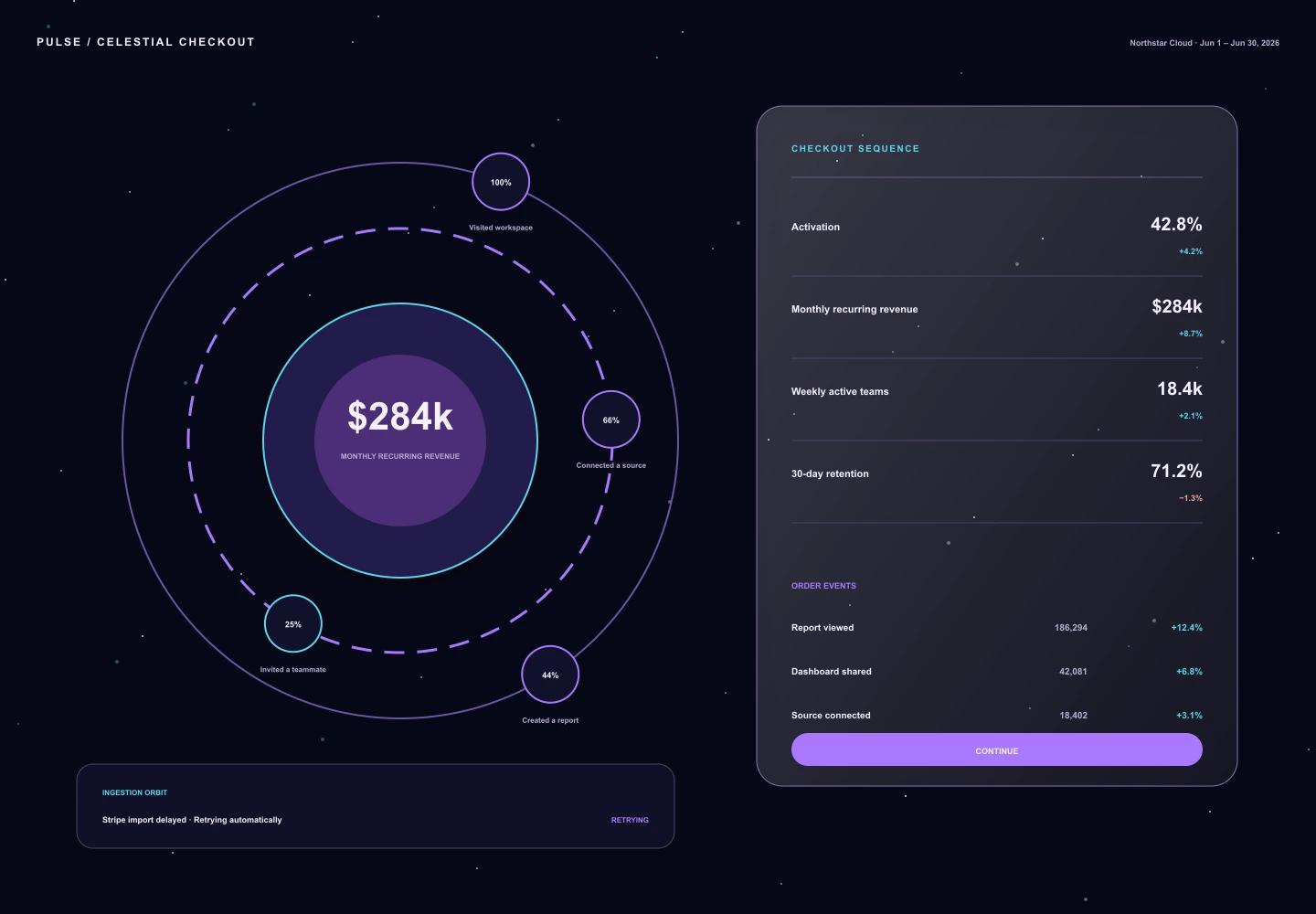Click the PULSE / CELESTIAL CHECKOUT title
The image size is (1316, 914).
pyautogui.click(x=145, y=42)
